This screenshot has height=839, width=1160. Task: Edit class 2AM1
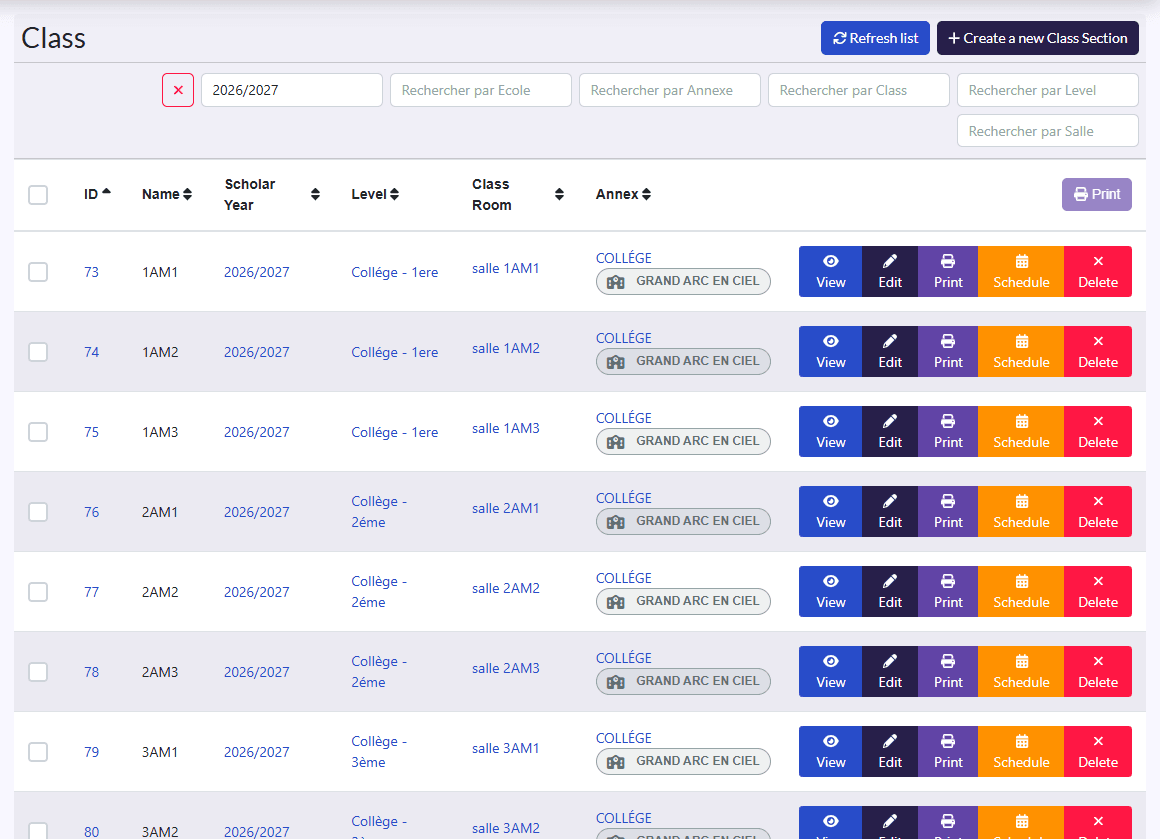pyautogui.click(x=890, y=511)
